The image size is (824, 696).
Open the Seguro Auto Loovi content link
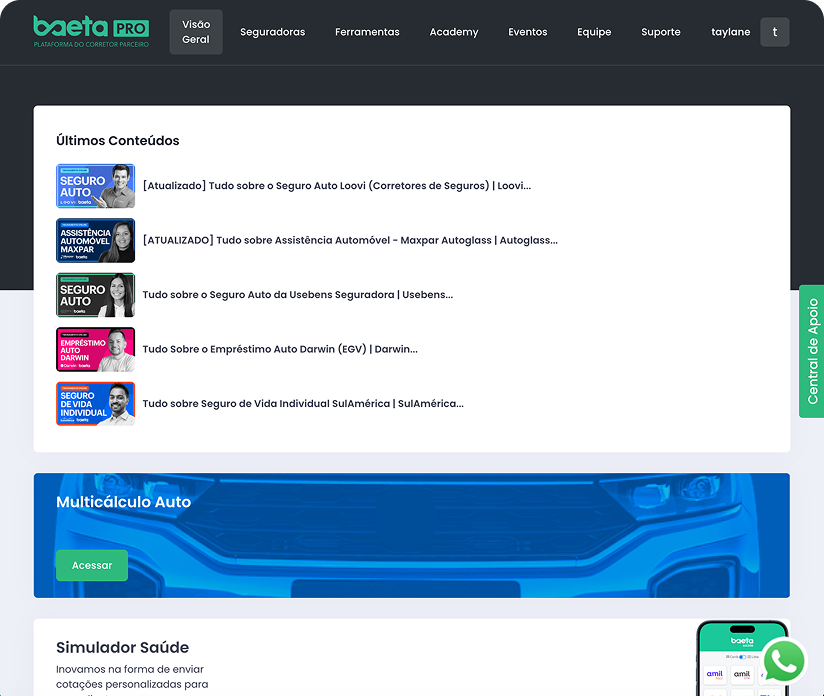click(x=337, y=186)
